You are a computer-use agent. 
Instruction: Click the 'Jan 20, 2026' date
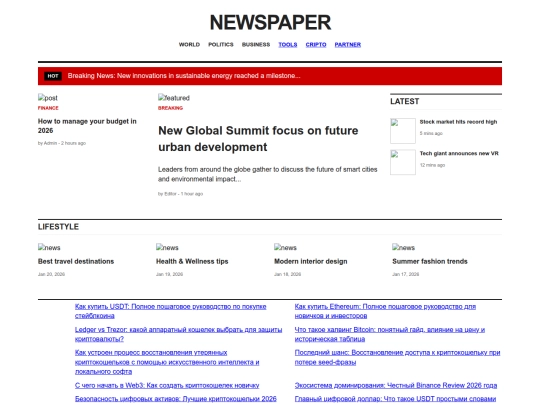(x=51, y=274)
